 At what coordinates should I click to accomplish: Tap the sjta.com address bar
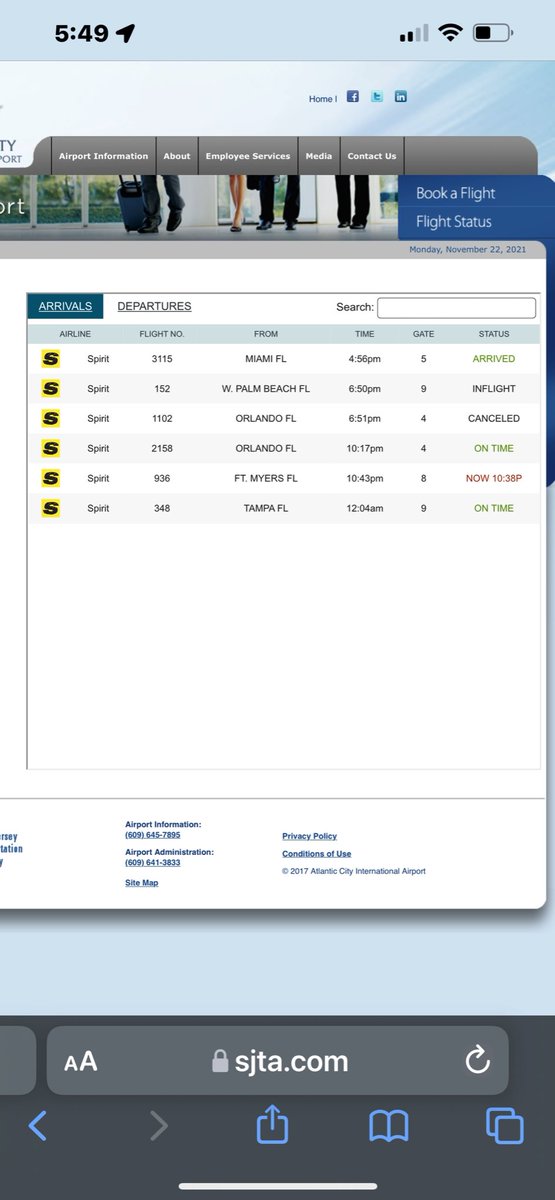(278, 1061)
